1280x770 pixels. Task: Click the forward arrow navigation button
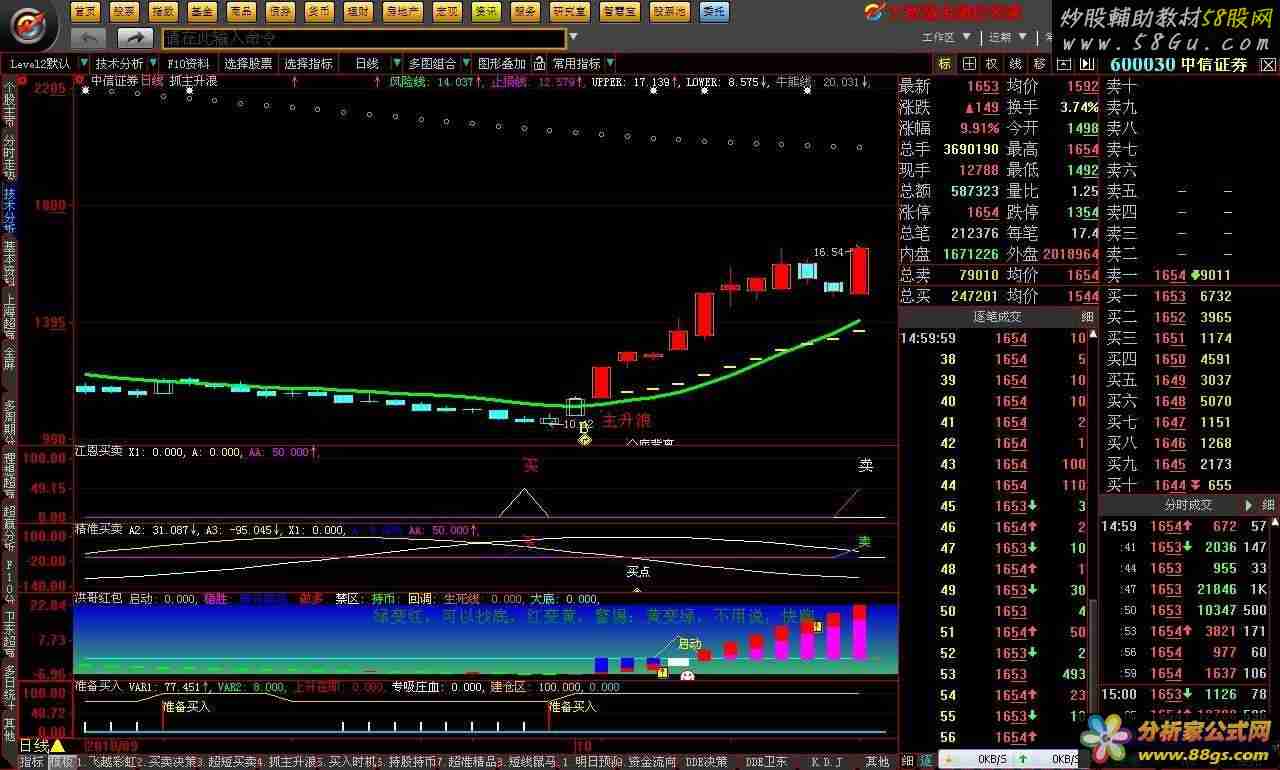click(x=135, y=38)
